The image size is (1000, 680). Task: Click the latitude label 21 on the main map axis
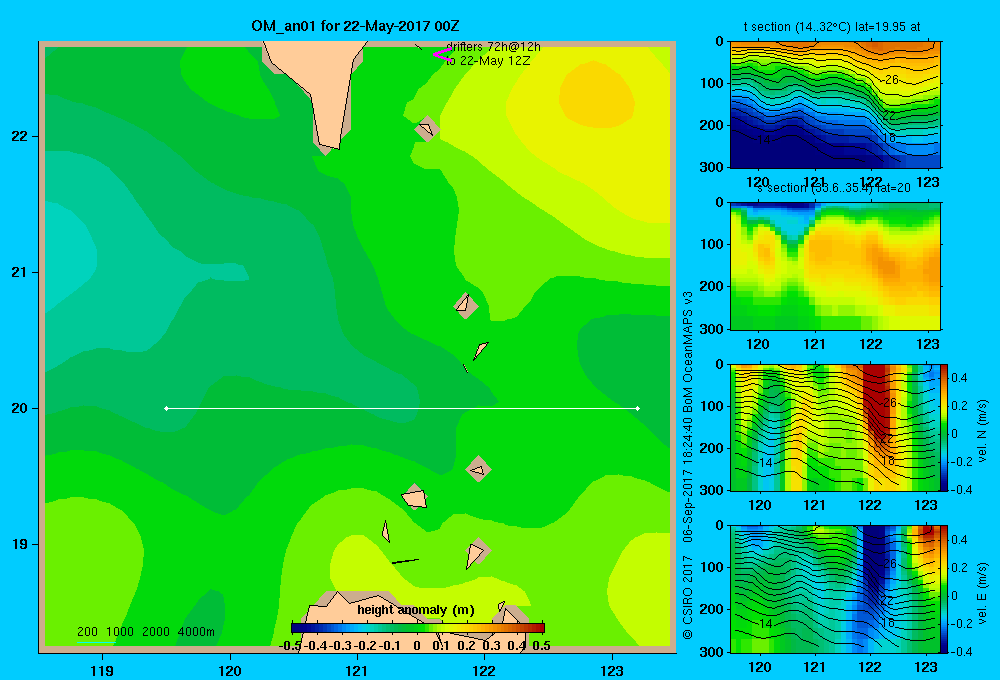pos(19,272)
